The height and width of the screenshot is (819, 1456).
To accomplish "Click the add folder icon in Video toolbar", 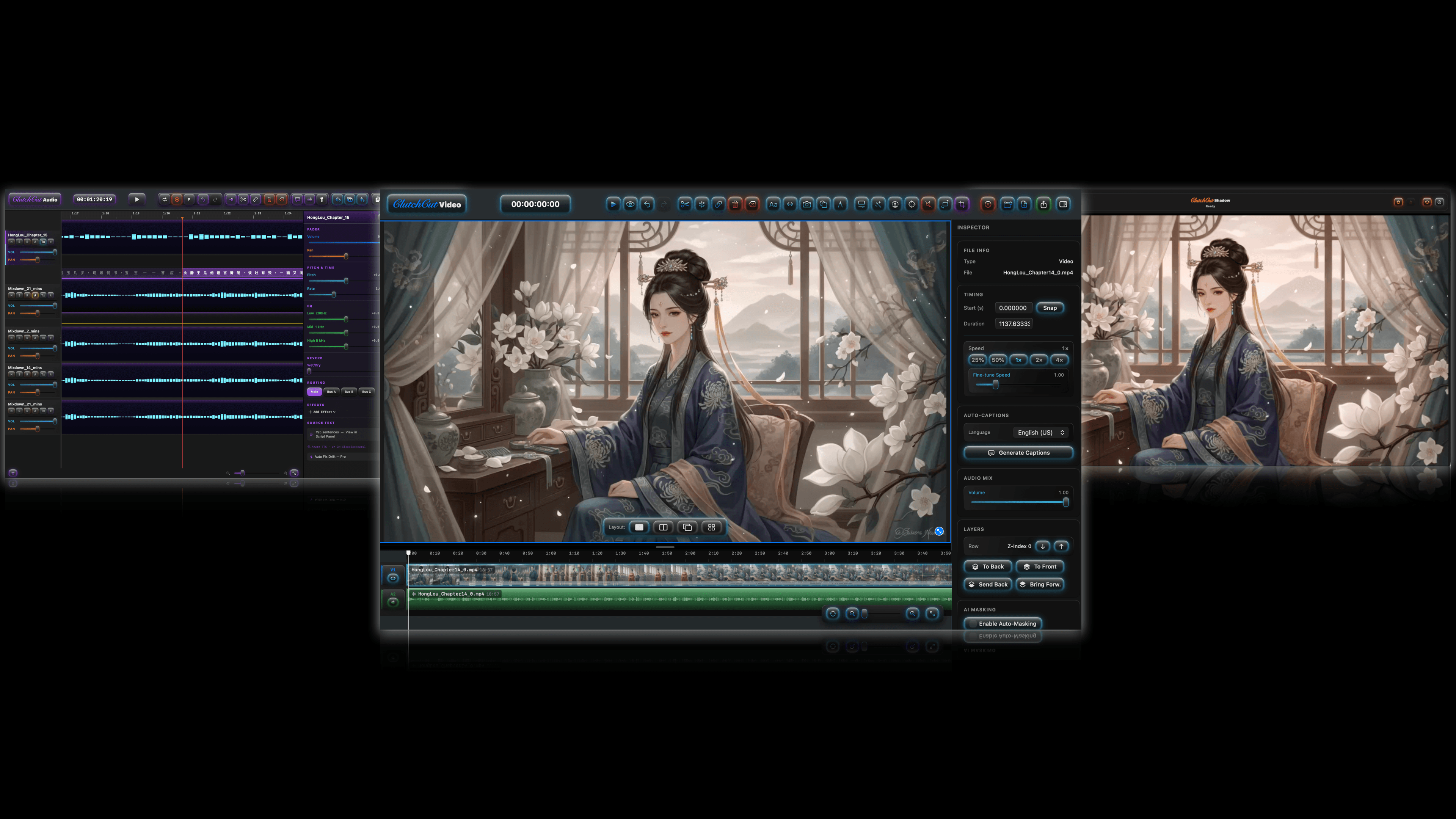I will point(1007,204).
